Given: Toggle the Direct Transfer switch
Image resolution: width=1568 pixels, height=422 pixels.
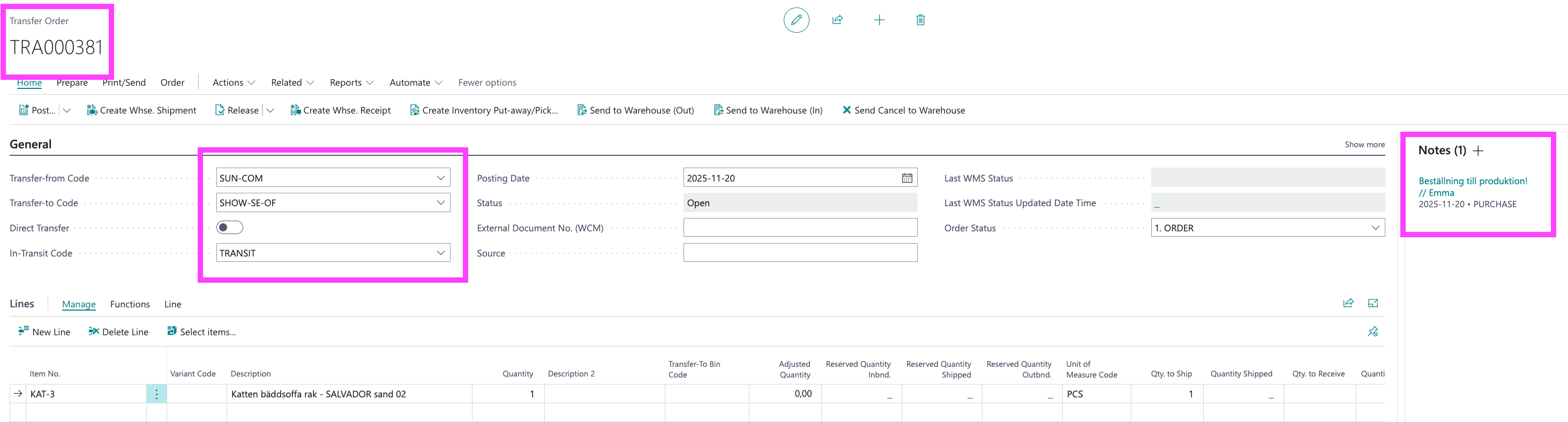Looking at the screenshot, I should point(229,228).
